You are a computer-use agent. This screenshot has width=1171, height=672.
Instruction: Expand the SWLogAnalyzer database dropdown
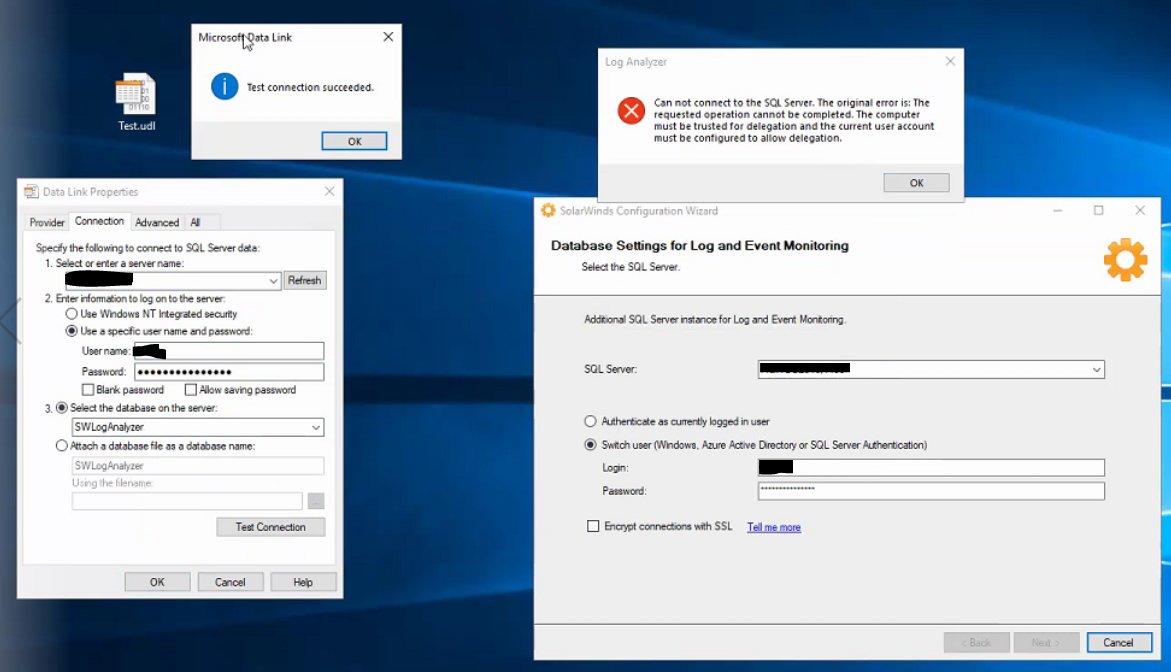click(316, 427)
